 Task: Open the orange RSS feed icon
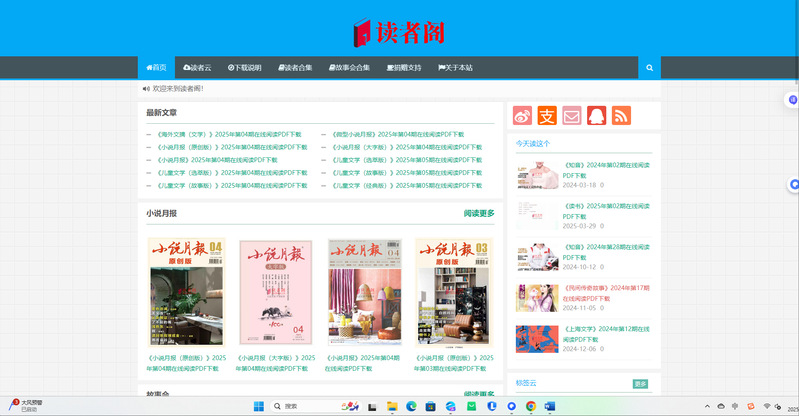(x=621, y=116)
